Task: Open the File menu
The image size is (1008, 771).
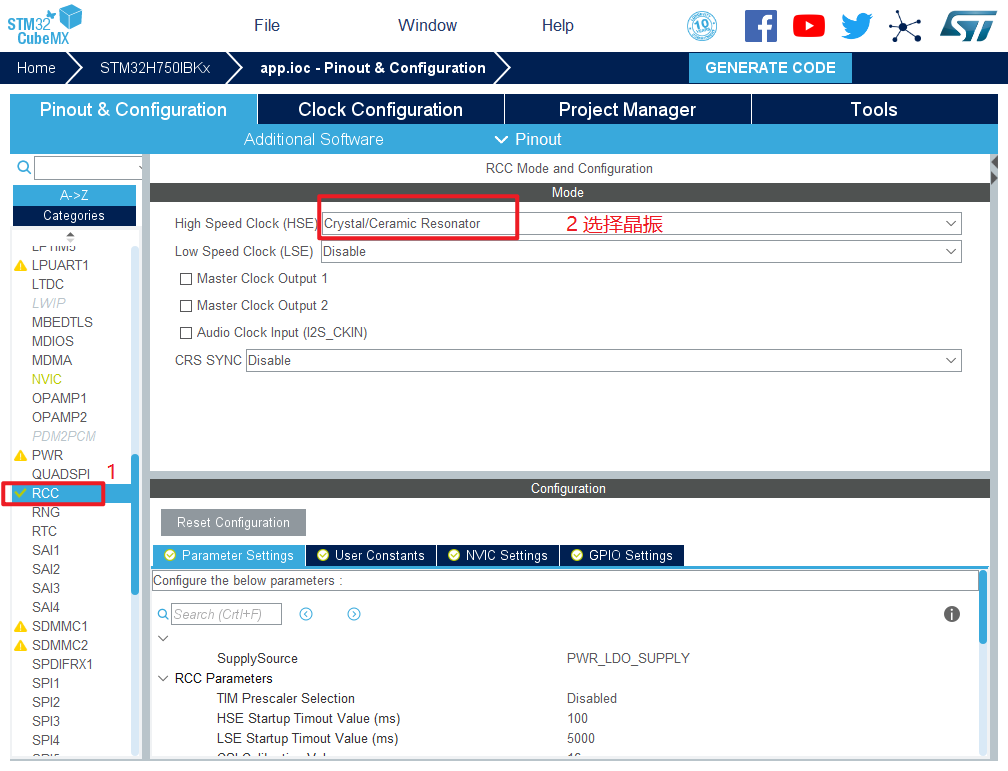Action: click(267, 26)
